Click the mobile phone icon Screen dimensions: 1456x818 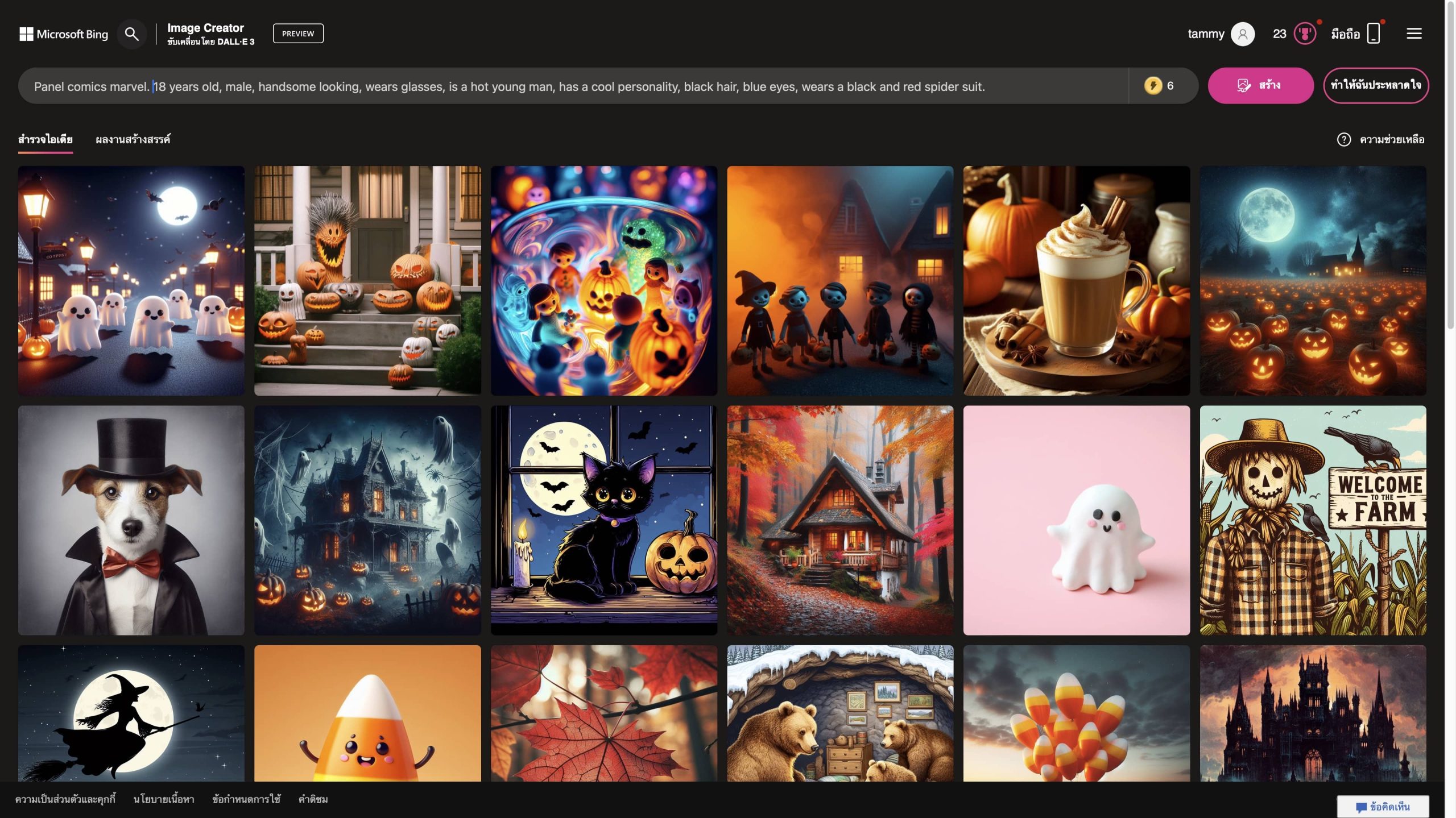pyautogui.click(x=1373, y=34)
